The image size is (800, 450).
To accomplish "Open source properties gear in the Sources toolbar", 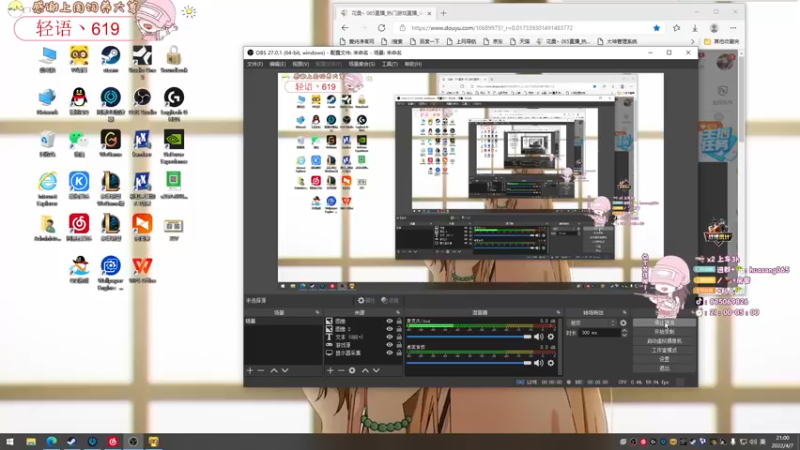I will 352,370.
